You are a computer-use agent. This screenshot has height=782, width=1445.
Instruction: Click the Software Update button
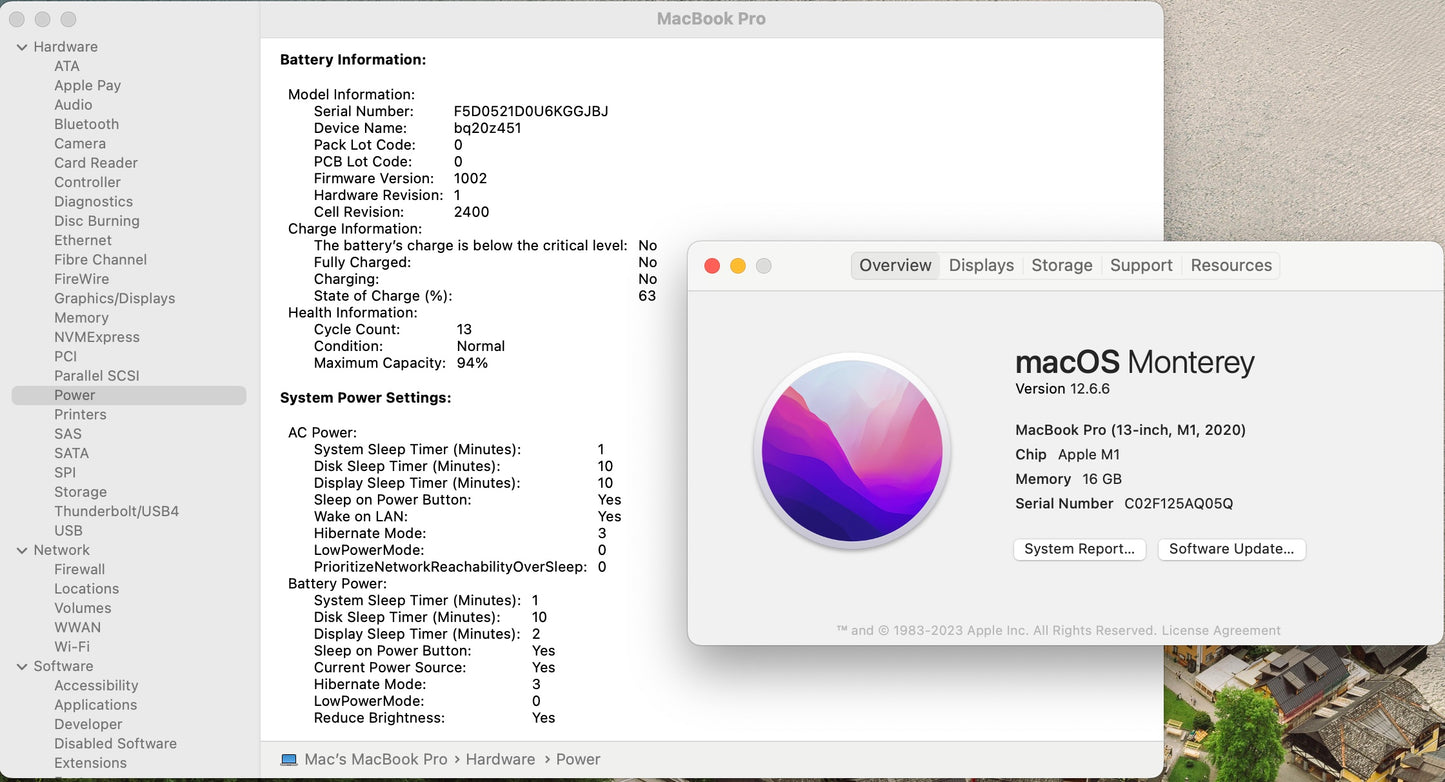[1231, 549]
